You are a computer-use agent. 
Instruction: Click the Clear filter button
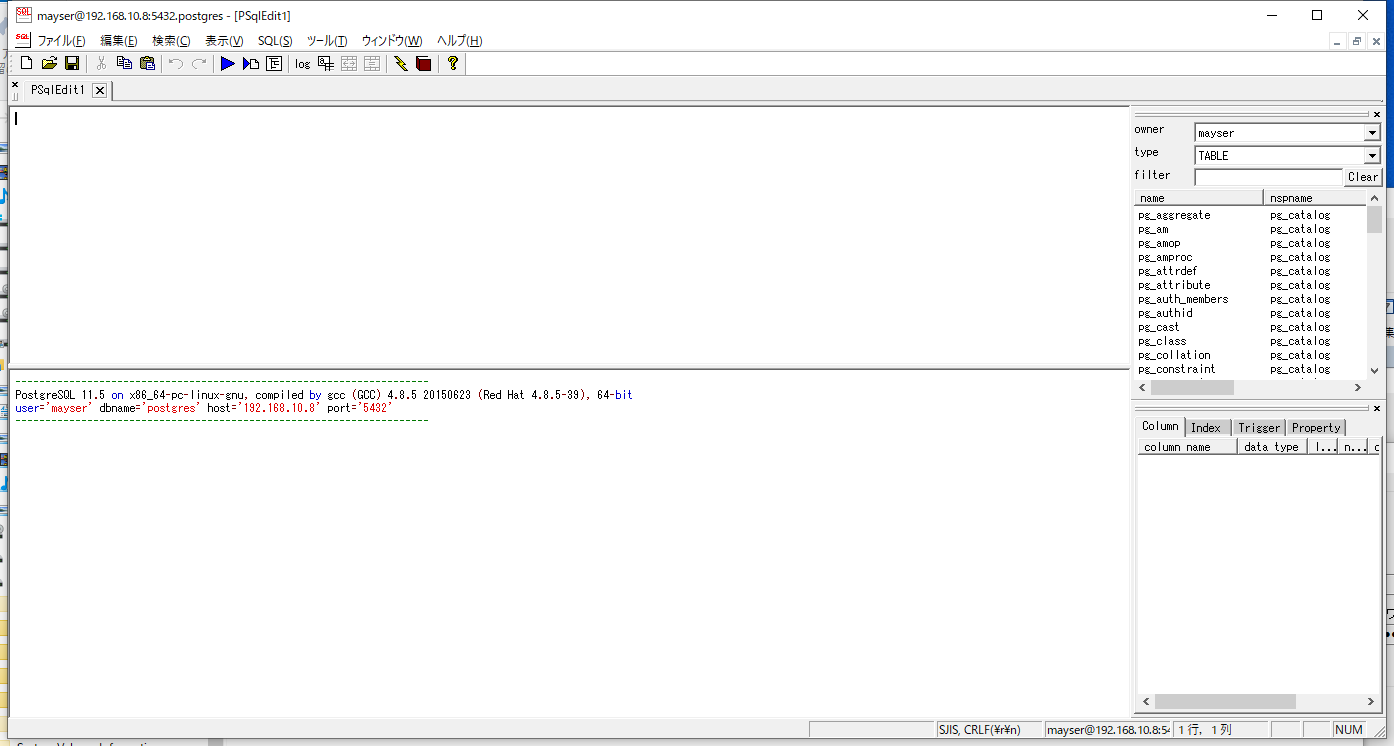[1363, 177]
